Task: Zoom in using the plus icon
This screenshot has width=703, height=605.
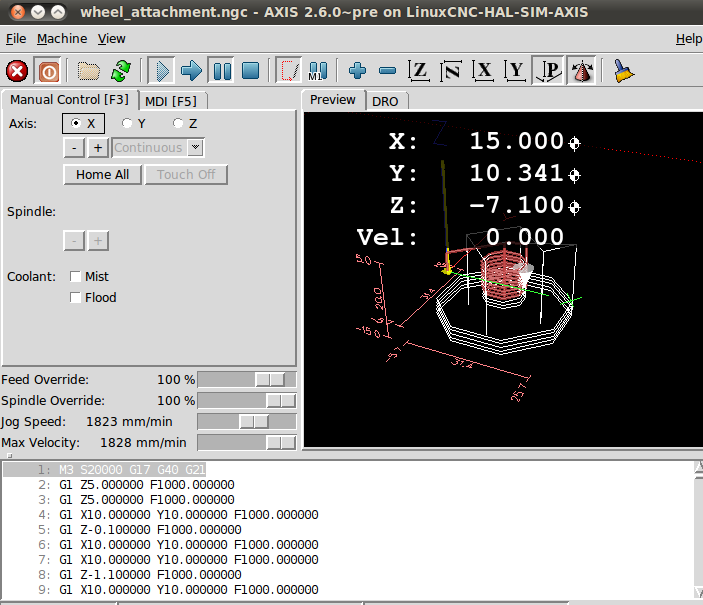Action: click(357, 71)
